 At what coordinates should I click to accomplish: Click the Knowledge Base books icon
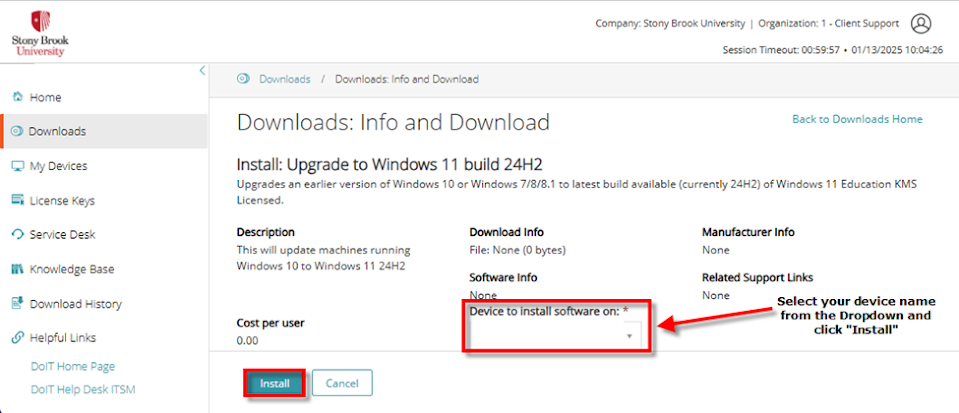coord(18,269)
